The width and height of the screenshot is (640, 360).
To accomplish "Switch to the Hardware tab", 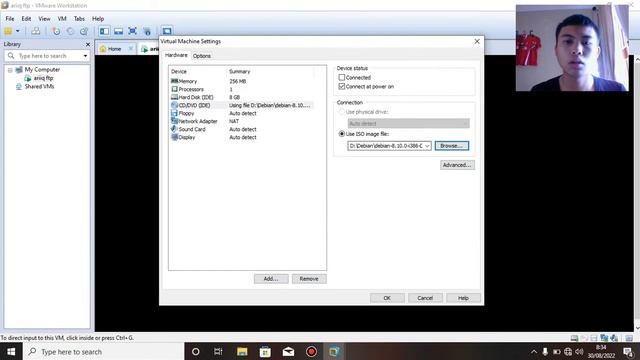I will coord(176,55).
